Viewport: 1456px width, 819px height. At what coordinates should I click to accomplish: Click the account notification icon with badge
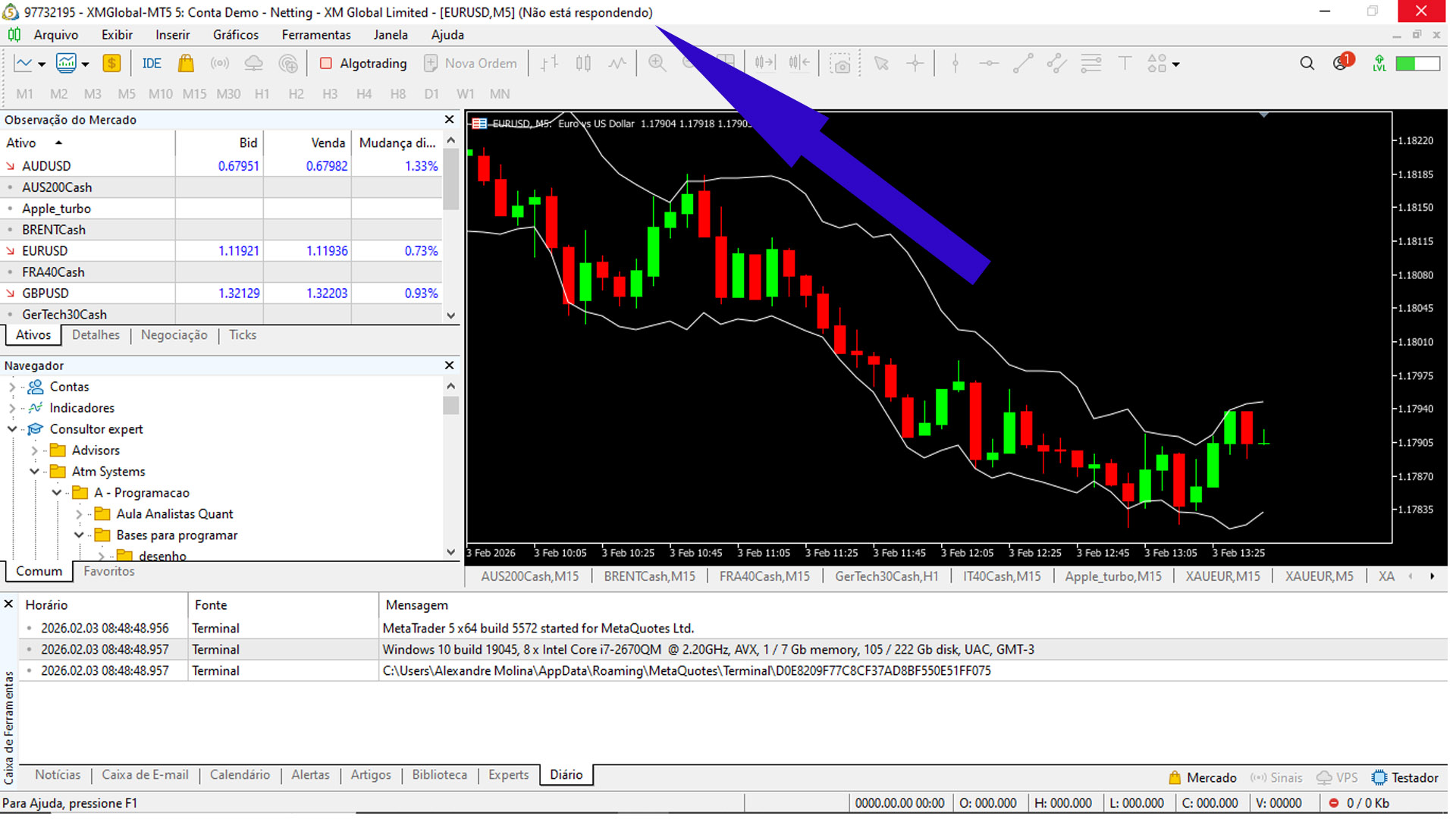point(1341,63)
